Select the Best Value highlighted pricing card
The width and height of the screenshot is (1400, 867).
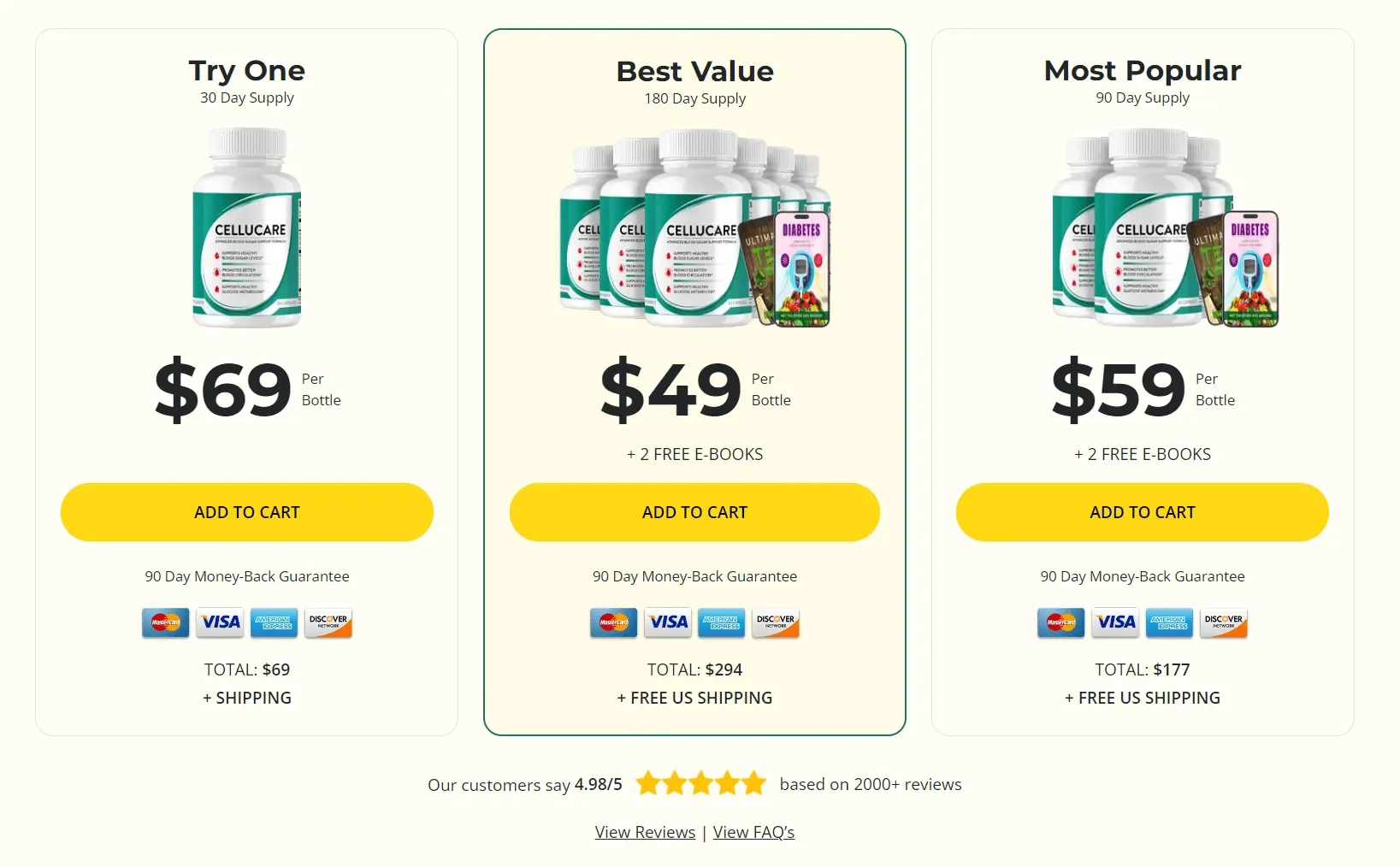point(694,380)
